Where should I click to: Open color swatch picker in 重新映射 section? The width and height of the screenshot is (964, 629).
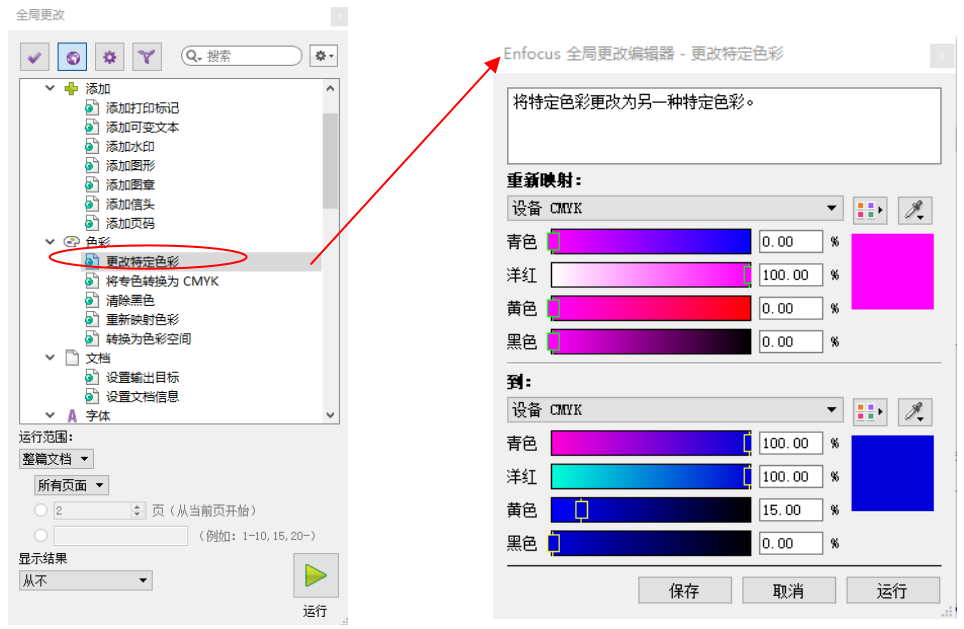click(869, 210)
